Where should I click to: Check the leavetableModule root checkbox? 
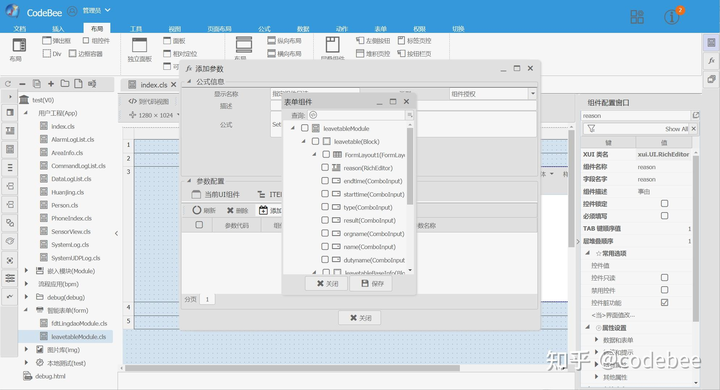pos(305,128)
